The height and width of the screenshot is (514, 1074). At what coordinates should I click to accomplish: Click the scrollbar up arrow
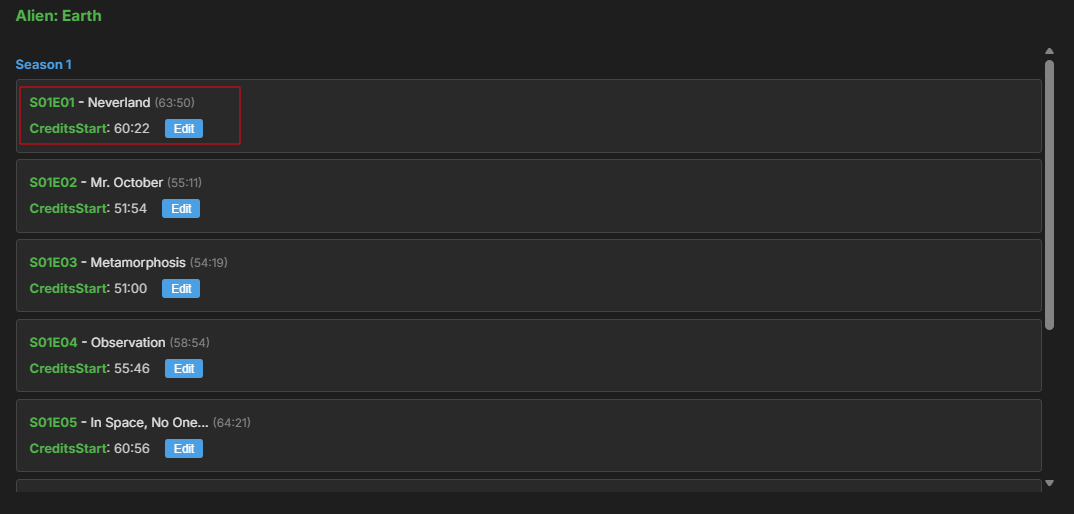(1049, 51)
